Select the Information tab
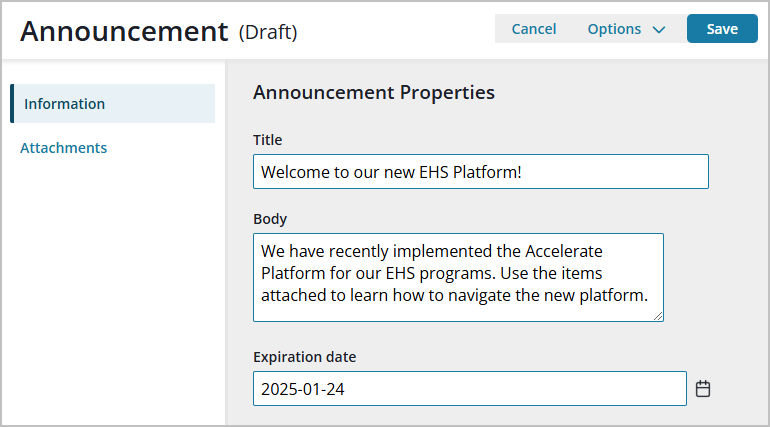770x427 pixels. point(65,104)
